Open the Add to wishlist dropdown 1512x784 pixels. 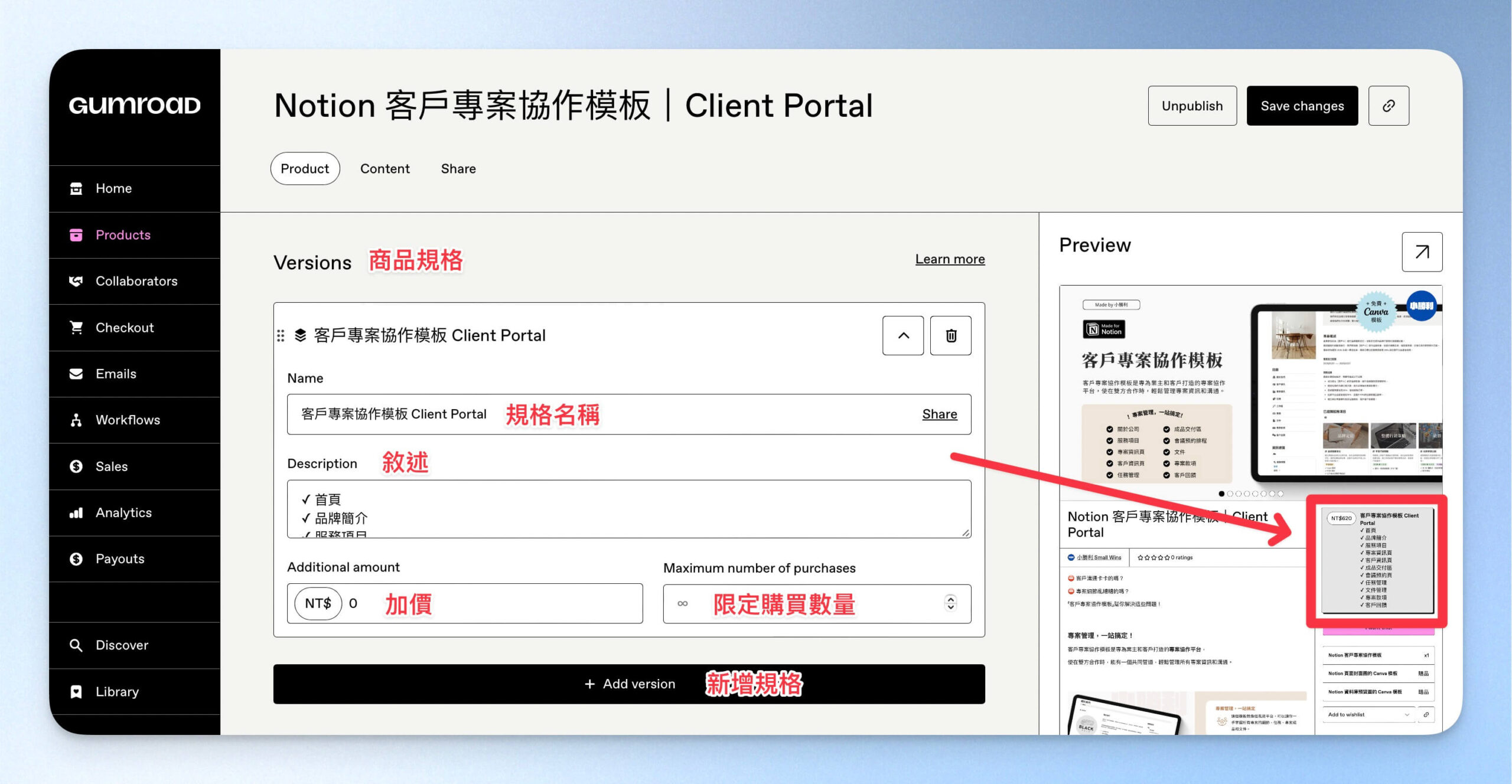1368,714
